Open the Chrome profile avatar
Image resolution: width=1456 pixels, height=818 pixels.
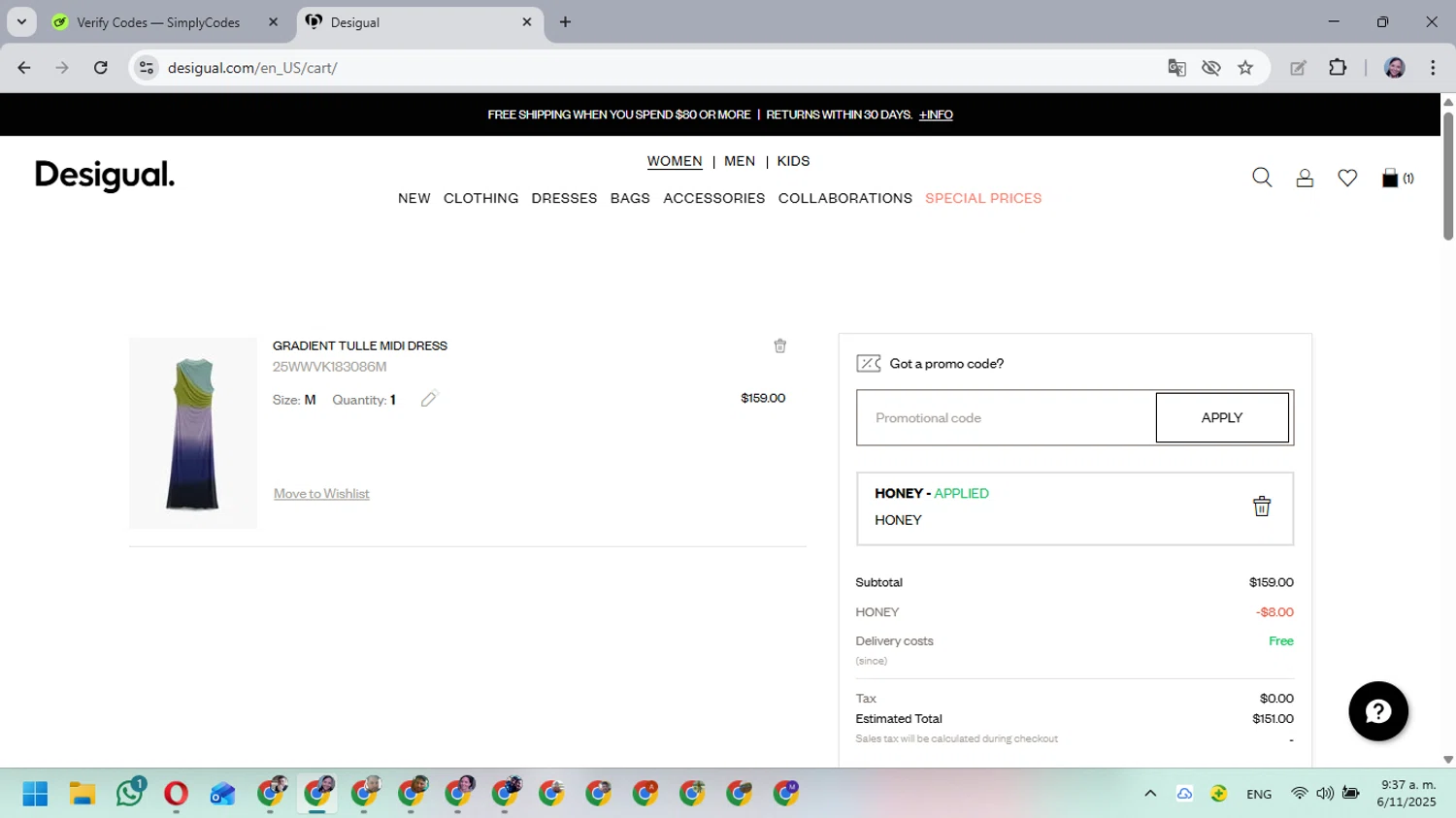pos(1395,68)
